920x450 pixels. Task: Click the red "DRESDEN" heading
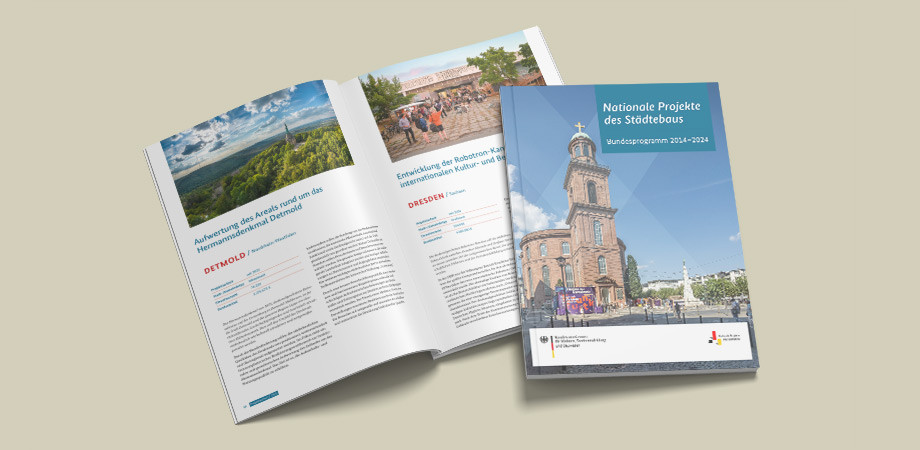[427, 199]
